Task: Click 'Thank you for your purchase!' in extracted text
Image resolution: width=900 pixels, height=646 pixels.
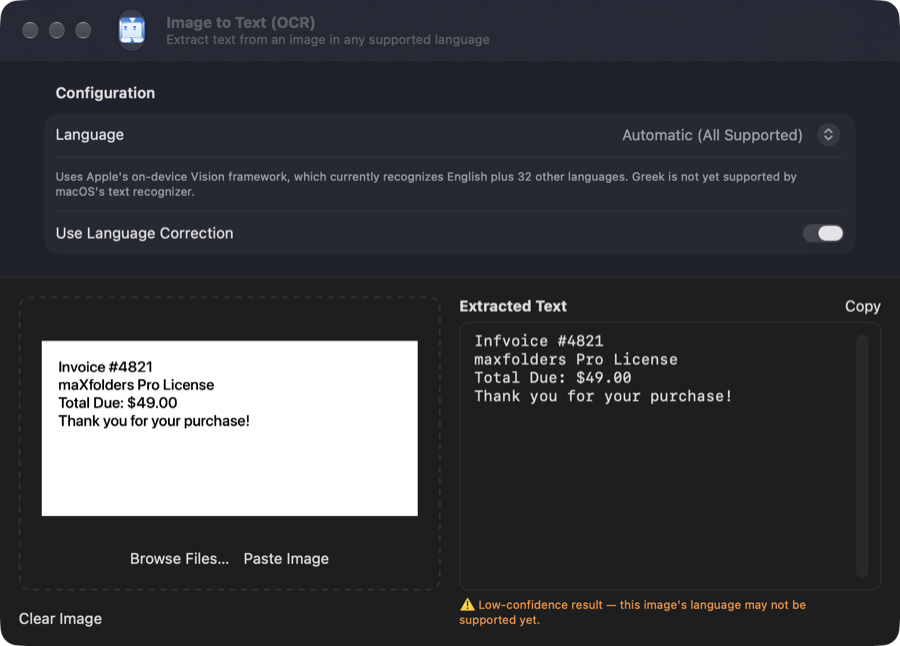Action: 603,396
